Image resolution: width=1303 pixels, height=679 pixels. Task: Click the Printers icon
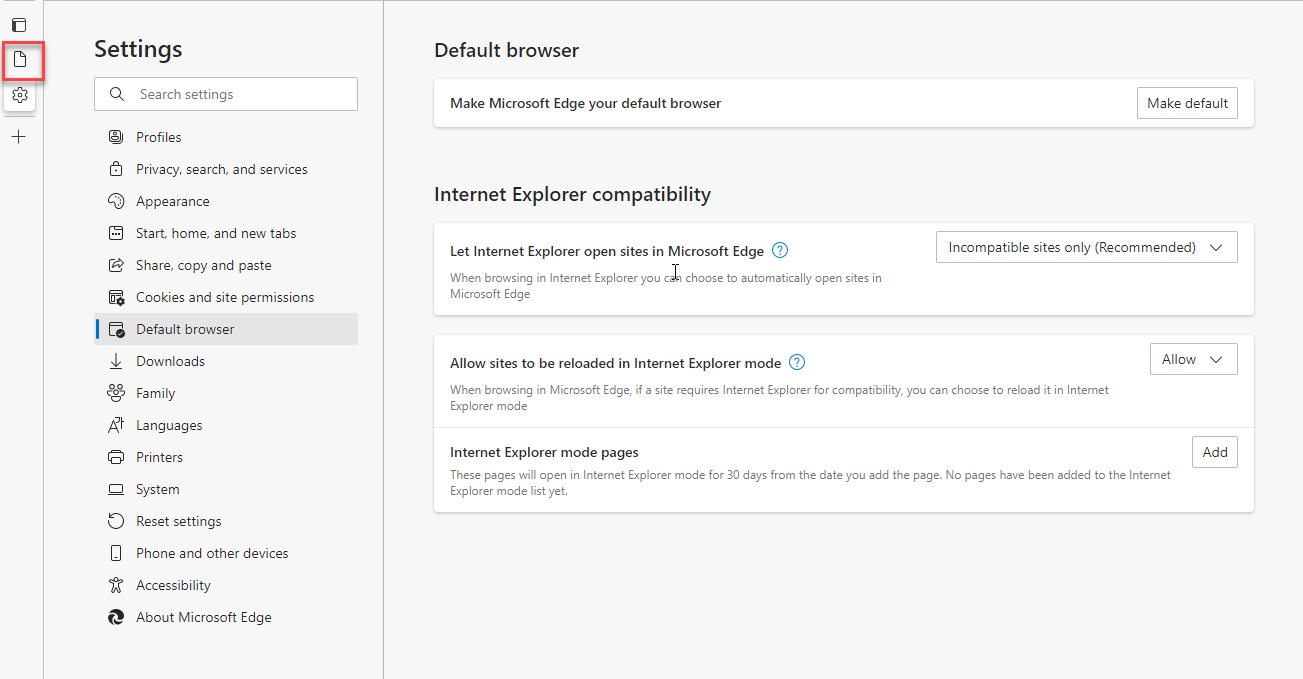click(x=116, y=457)
